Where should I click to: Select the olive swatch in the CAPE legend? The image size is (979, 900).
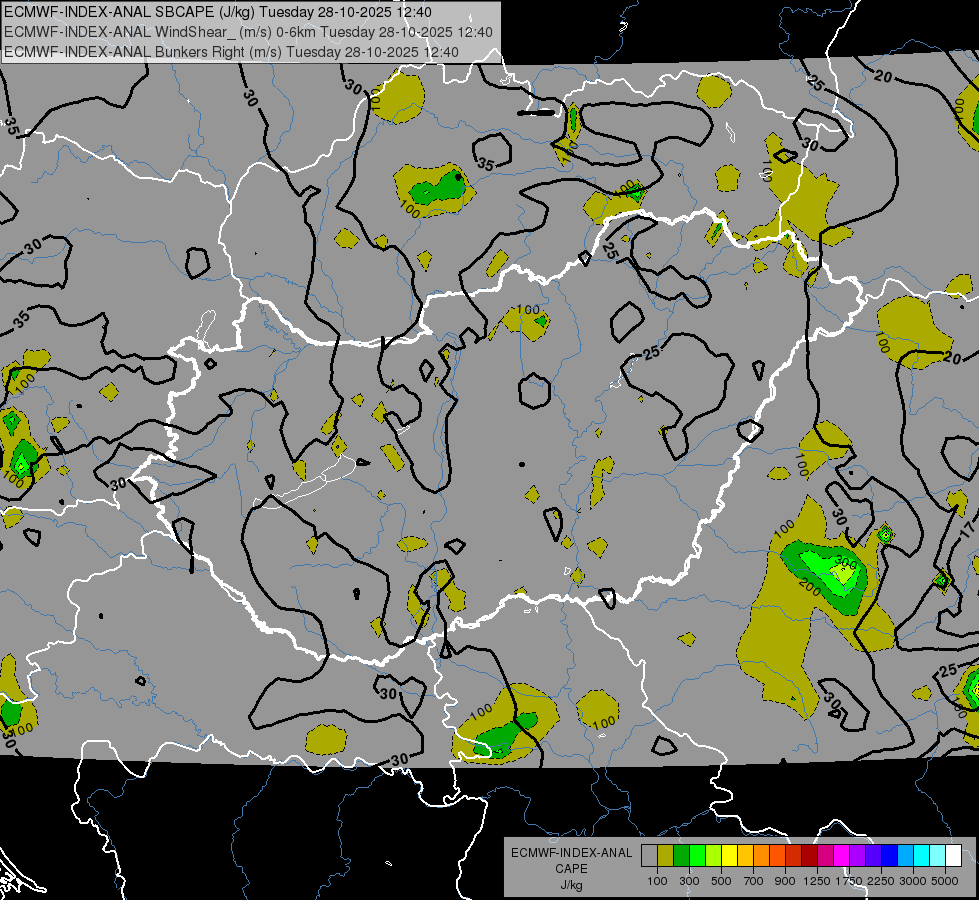point(665,856)
